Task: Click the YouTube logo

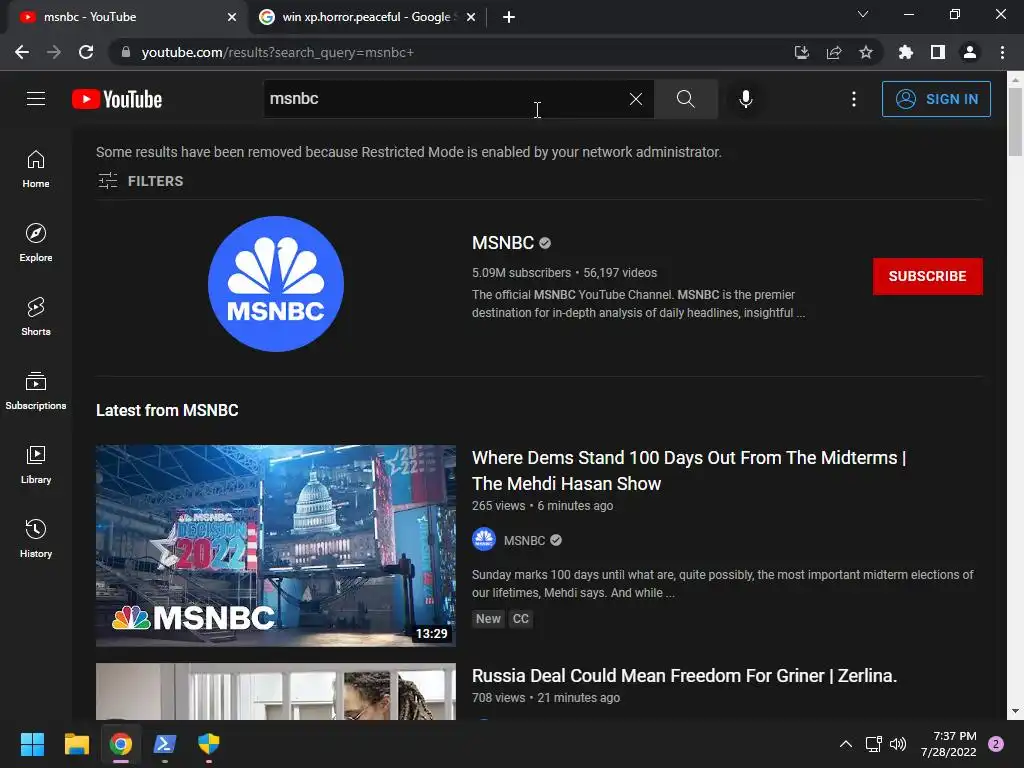Action: 117,99
